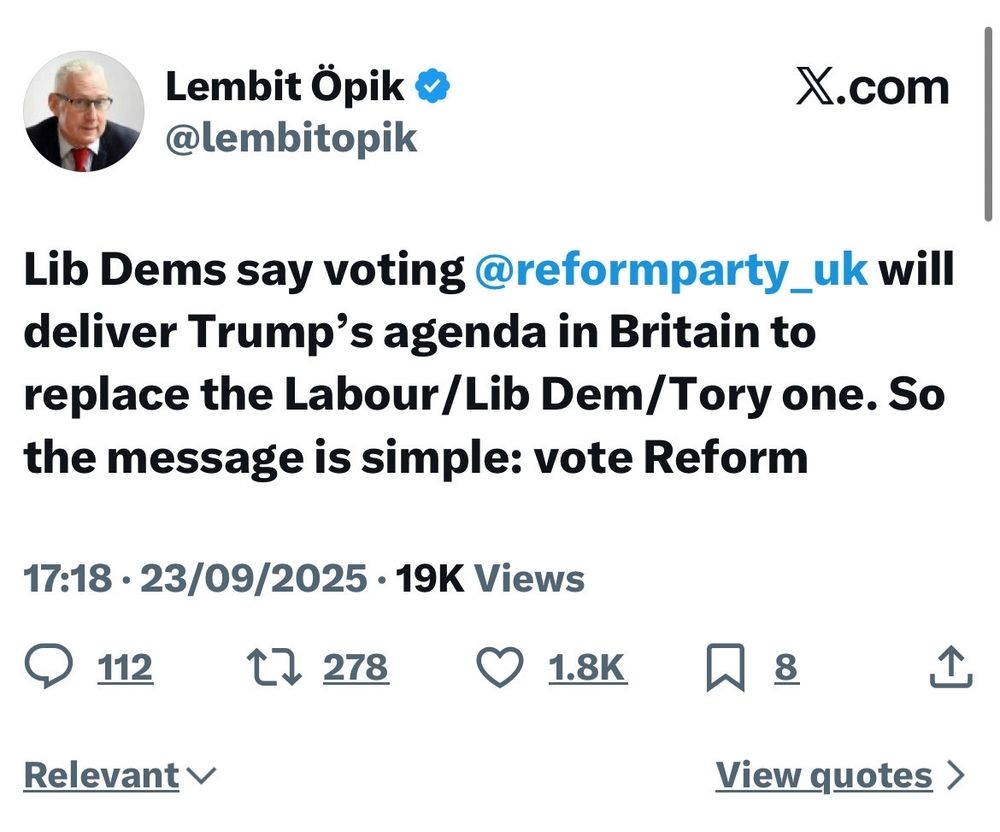Screen dimensions: 1000x832
Task: Click the arrow beside View quotes
Action: tap(956, 775)
